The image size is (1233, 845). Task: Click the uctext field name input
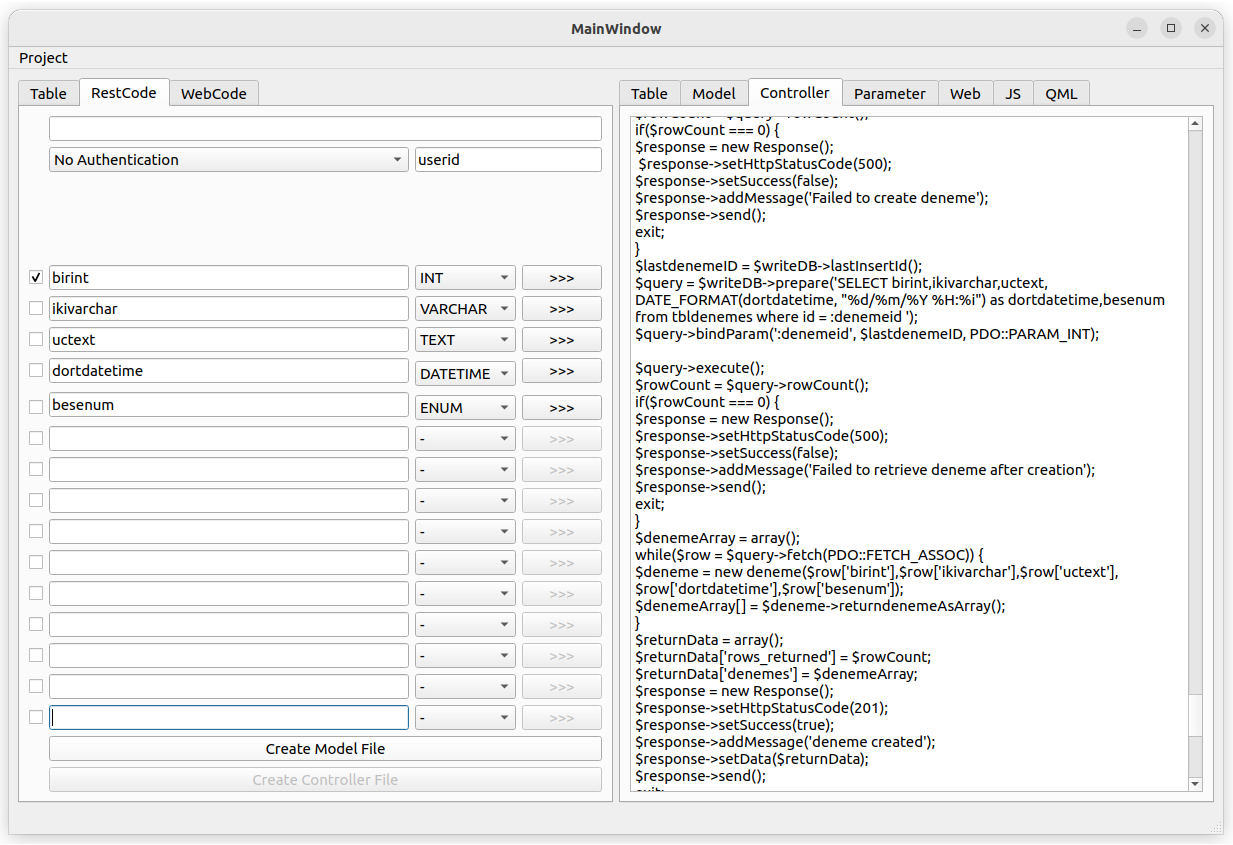229,339
